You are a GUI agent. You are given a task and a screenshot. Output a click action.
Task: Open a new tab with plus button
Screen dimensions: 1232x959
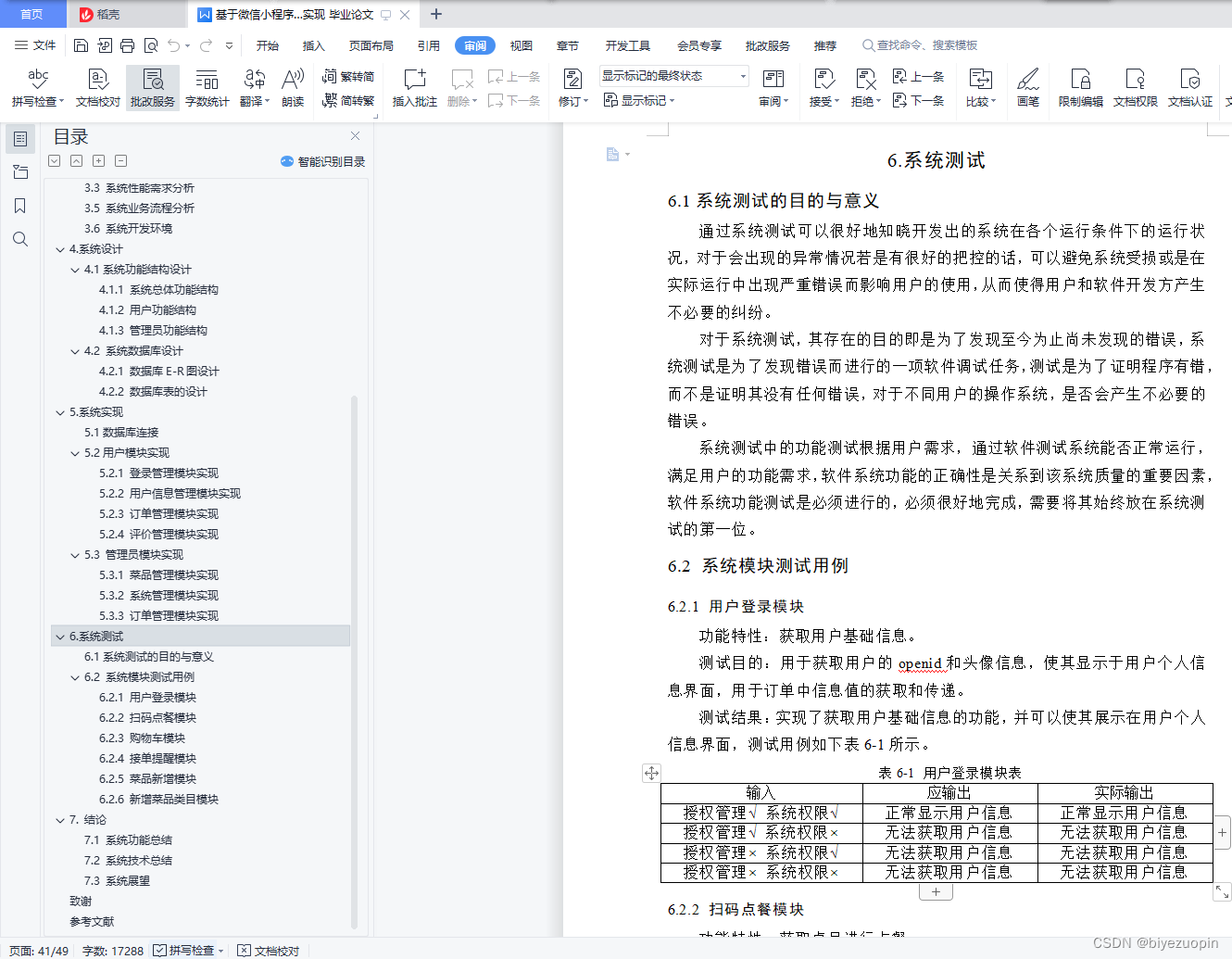436,14
